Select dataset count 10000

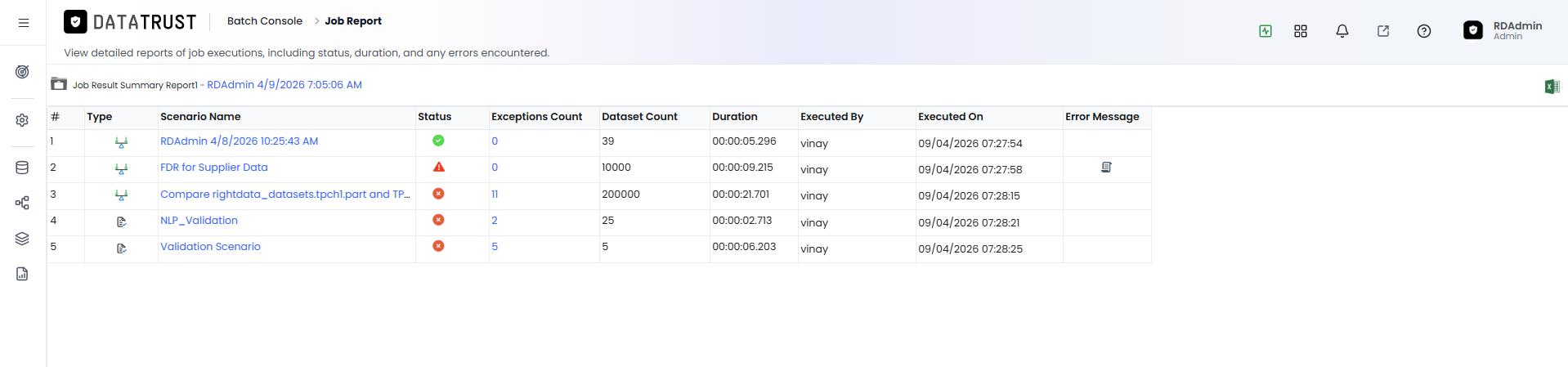coord(616,167)
